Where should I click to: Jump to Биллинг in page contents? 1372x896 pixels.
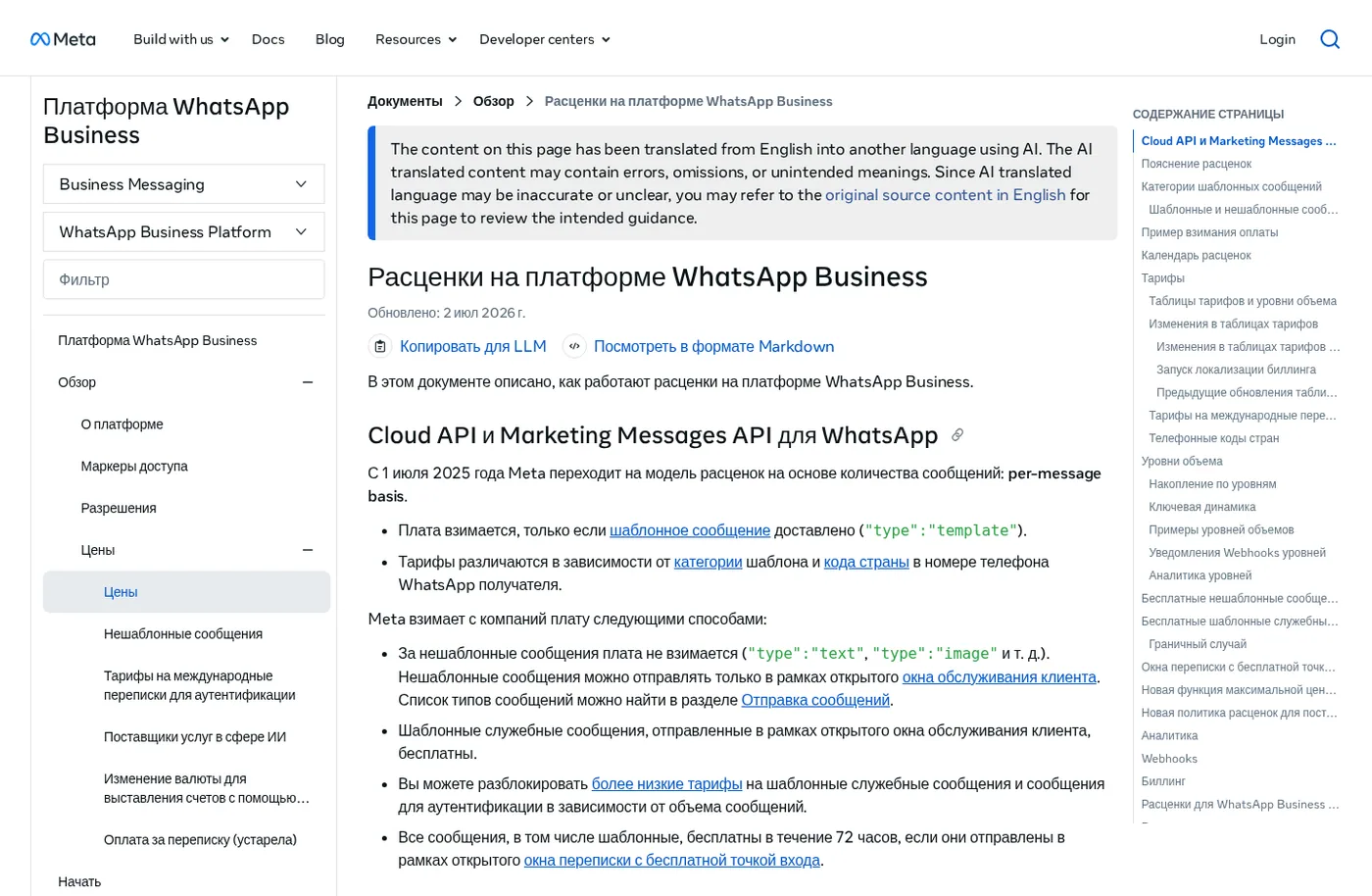(1162, 781)
